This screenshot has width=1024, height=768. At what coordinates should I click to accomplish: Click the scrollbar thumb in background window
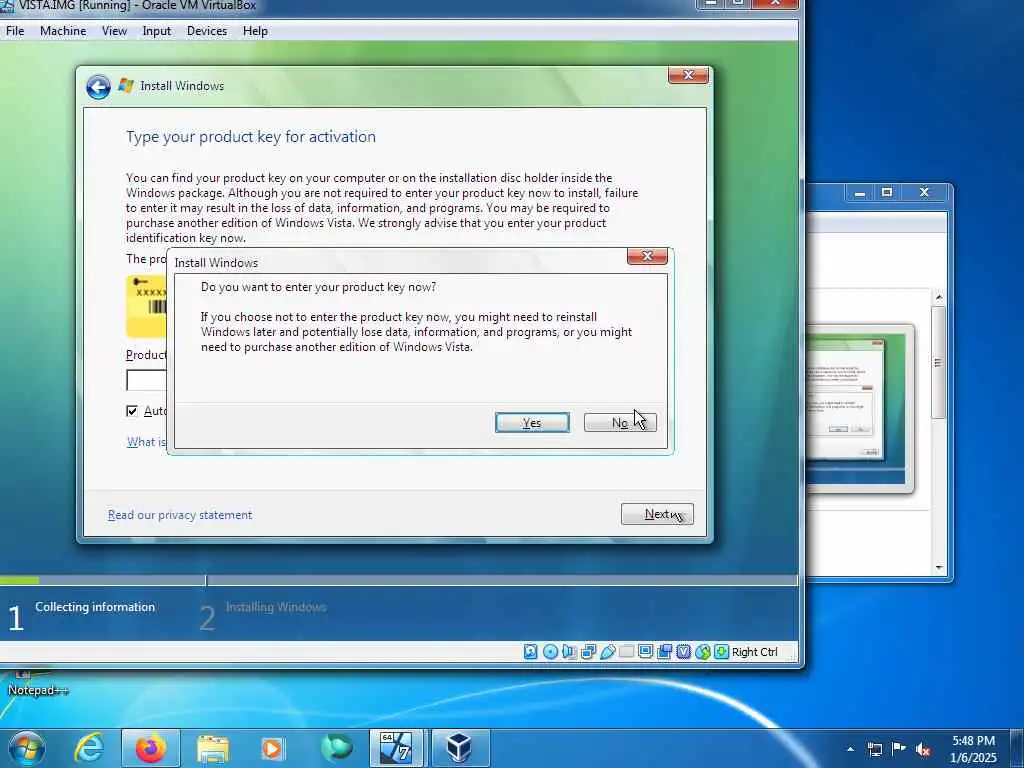click(x=938, y=362)
